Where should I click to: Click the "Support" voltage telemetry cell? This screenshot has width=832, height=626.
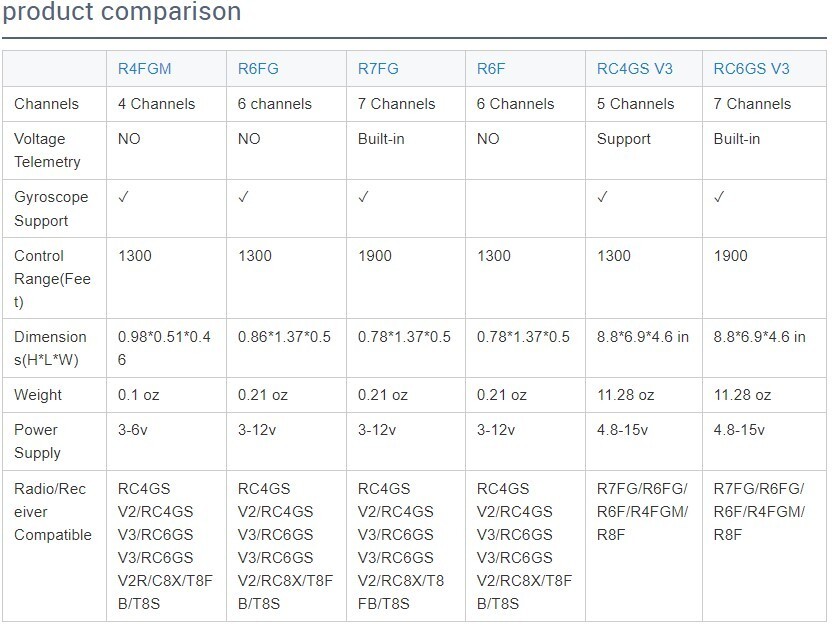[x=624, y=139]
